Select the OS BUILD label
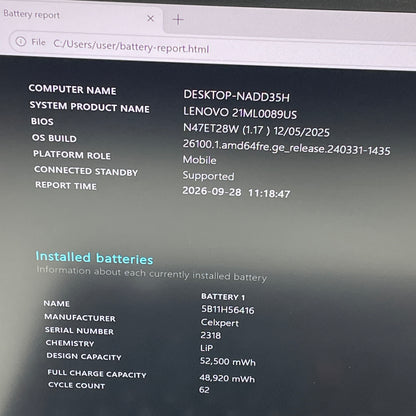Screen dimensions: 416x416 [x=54, y=138]
